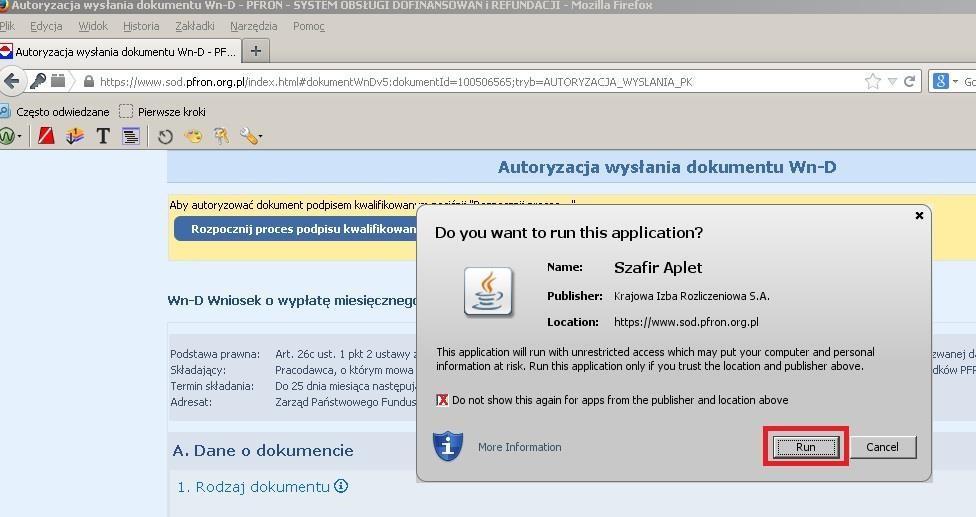This screenshot has width=976, height=517.
Task: Click the Szafir Aplet application name
Action: [658, 268]
